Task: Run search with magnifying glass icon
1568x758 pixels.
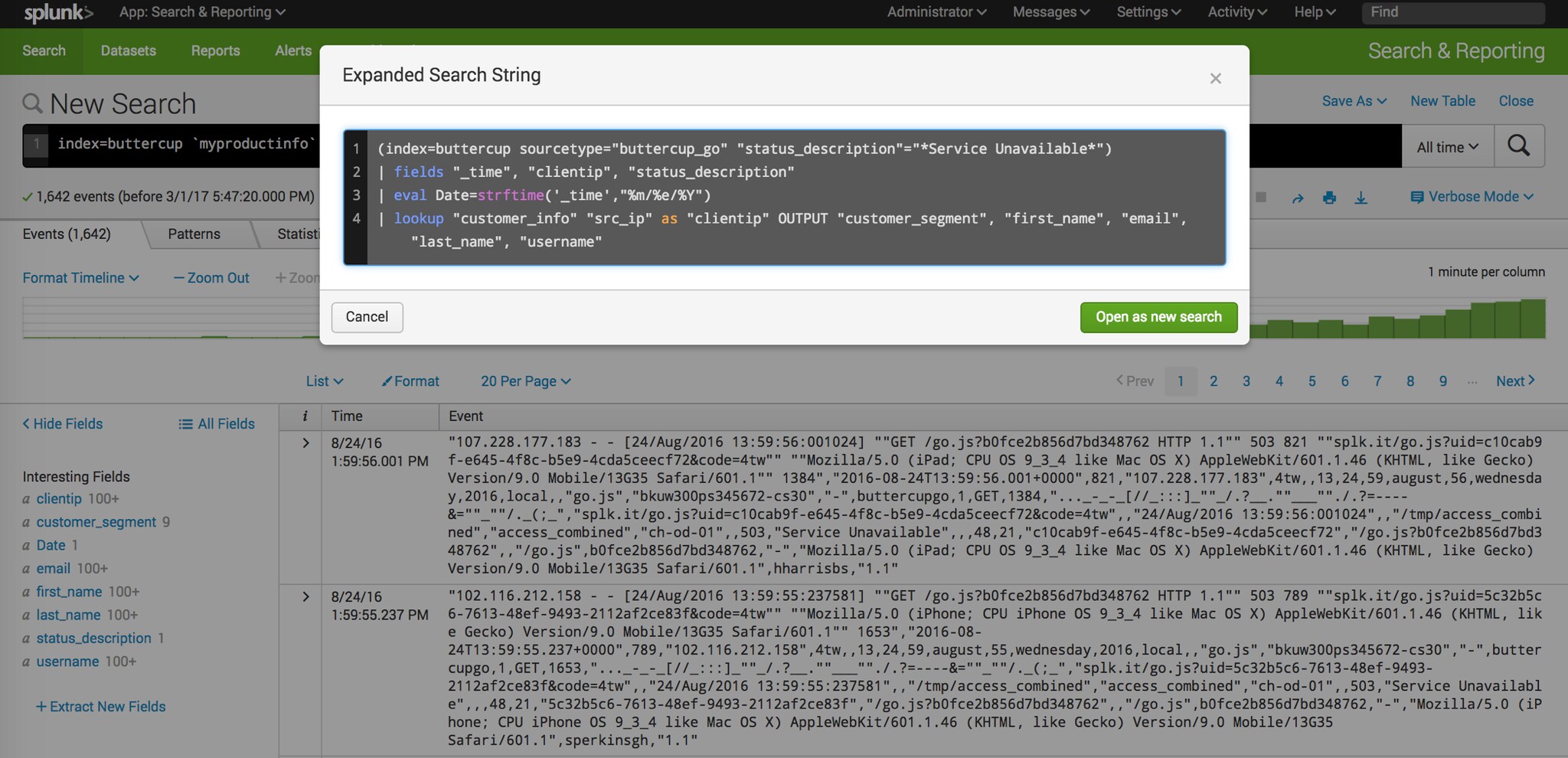Action: point(1518,145)
